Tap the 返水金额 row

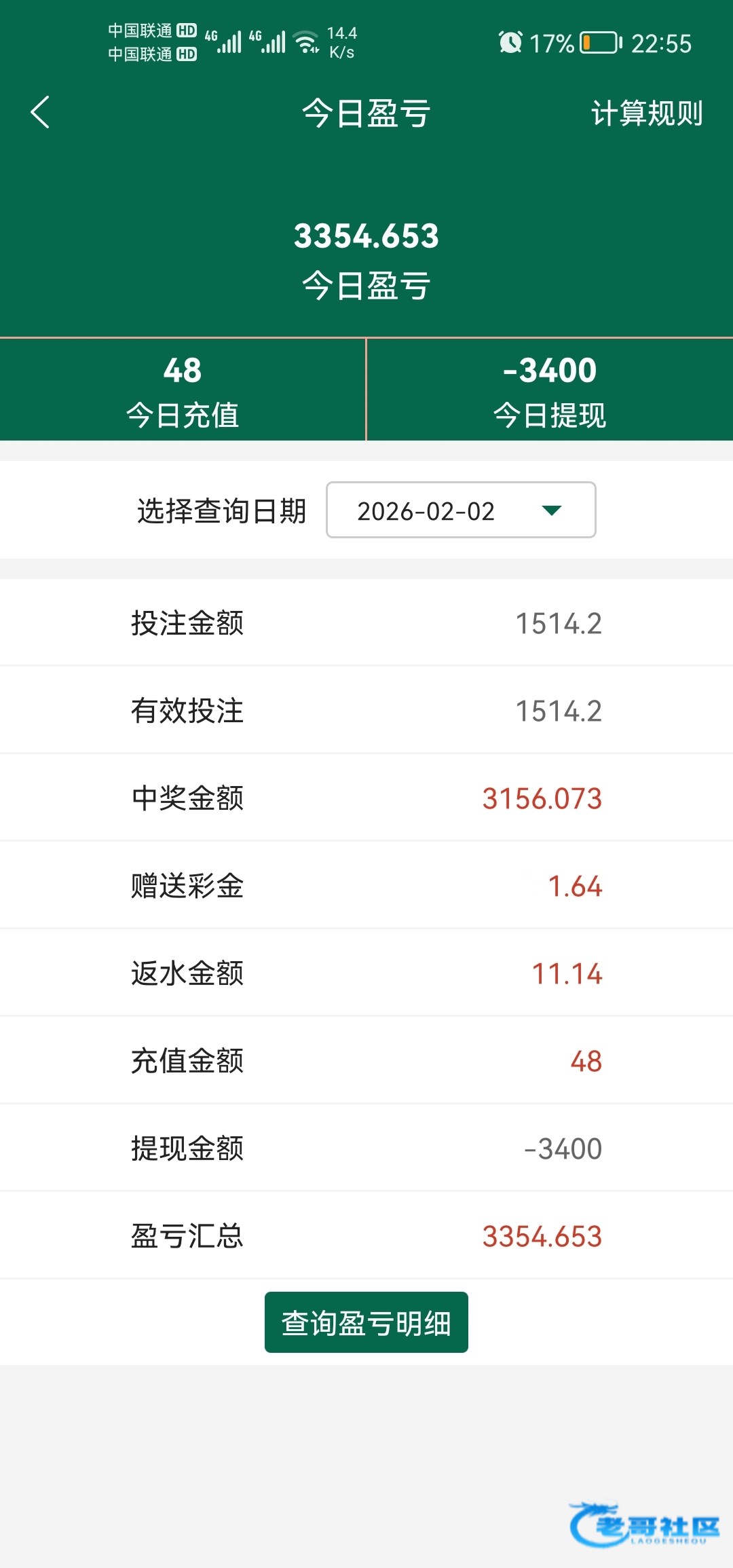pos(366,973)
